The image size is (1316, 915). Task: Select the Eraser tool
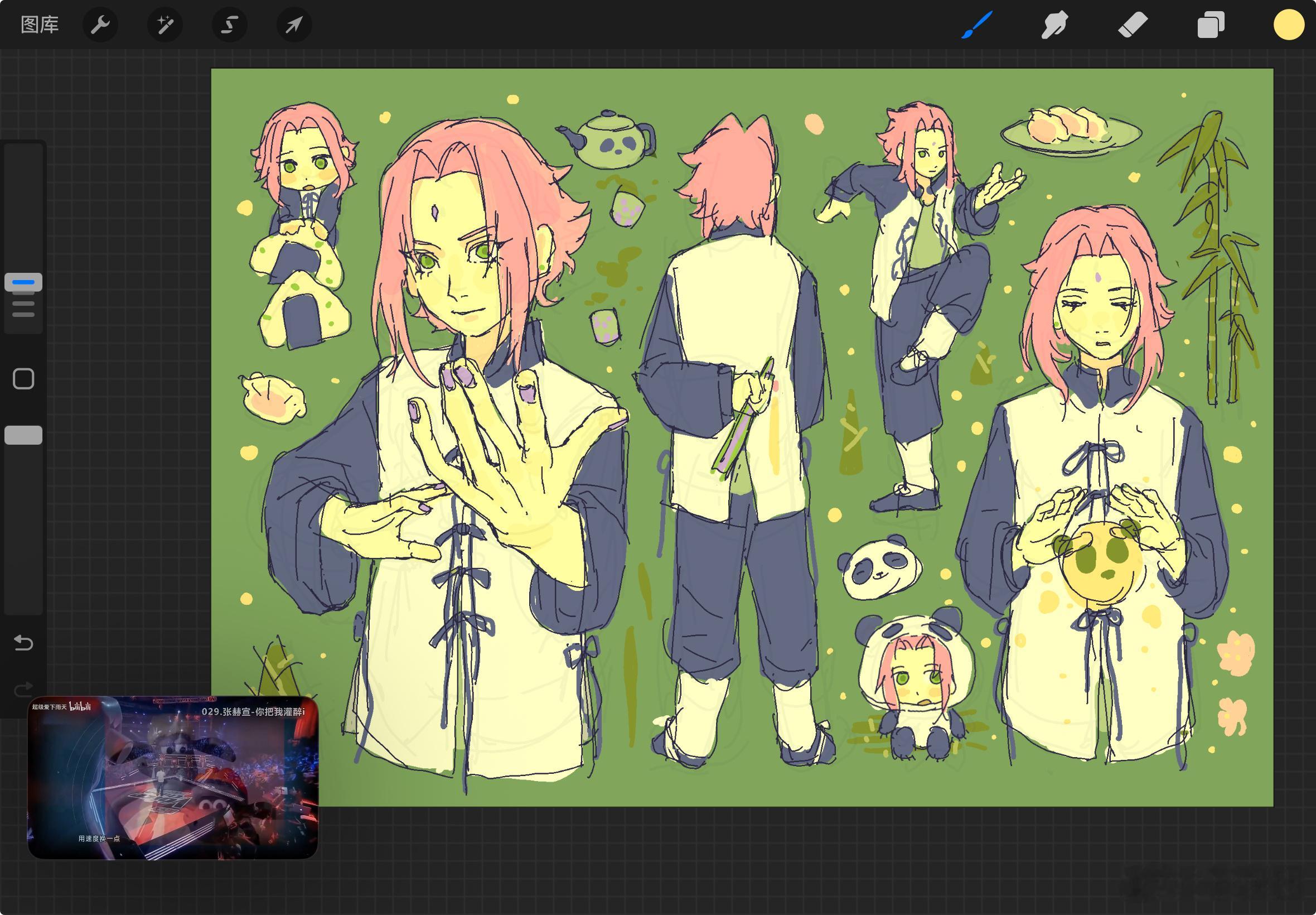[1133, 25]
